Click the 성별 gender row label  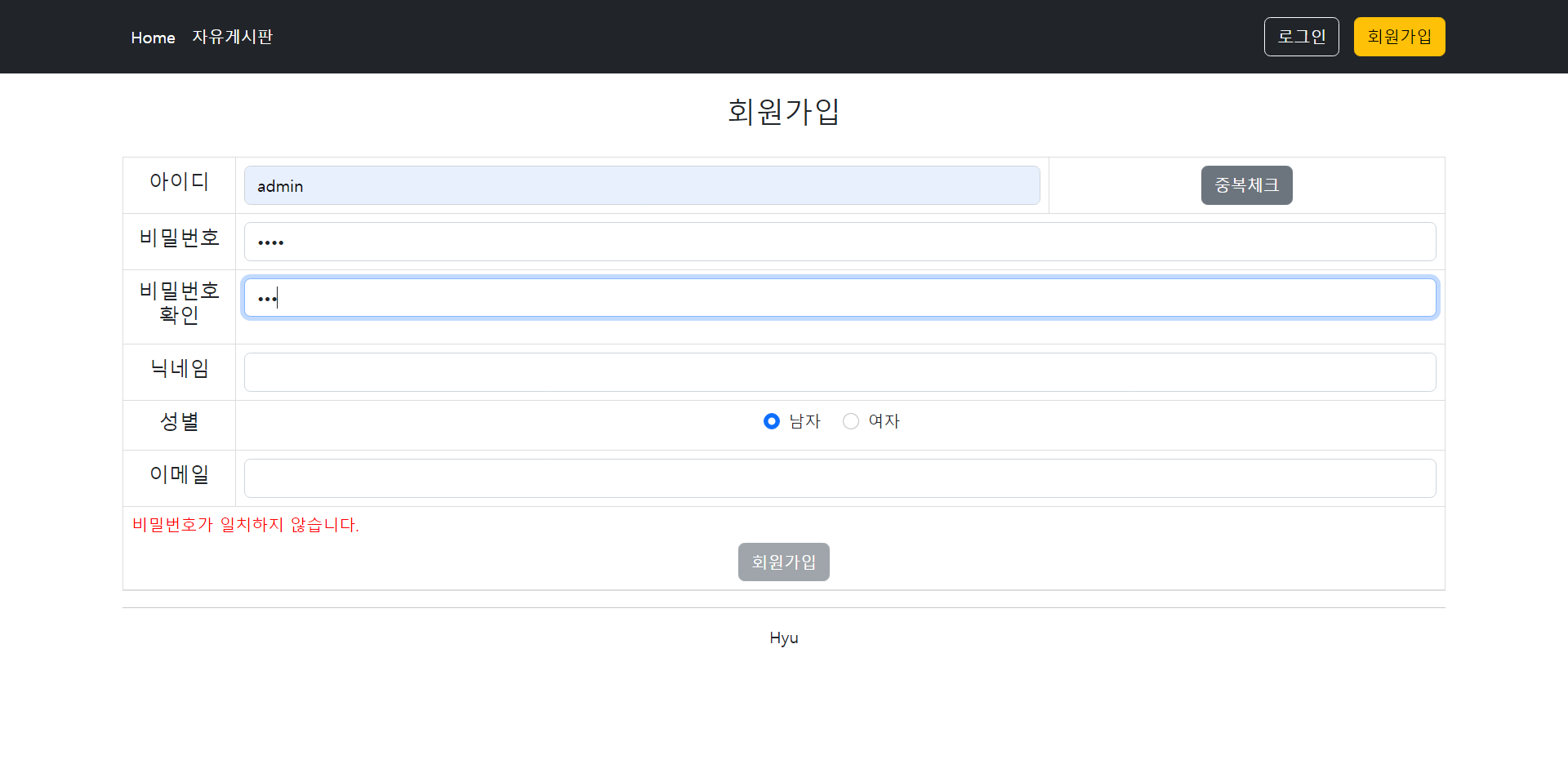pos(179,423)
